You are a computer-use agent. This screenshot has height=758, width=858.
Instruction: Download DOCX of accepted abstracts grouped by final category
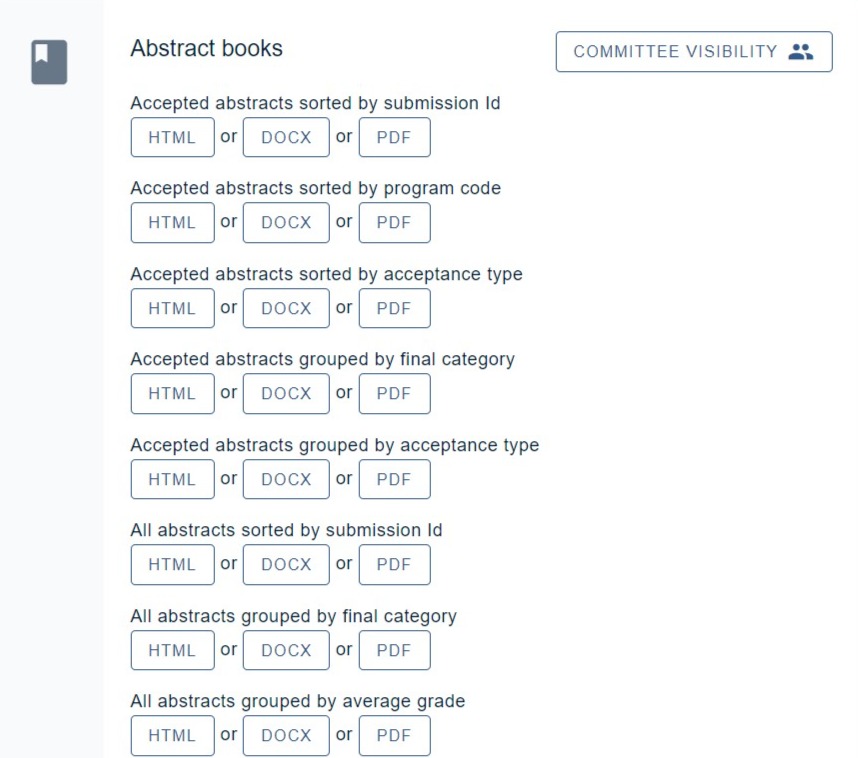pos(286,394)
